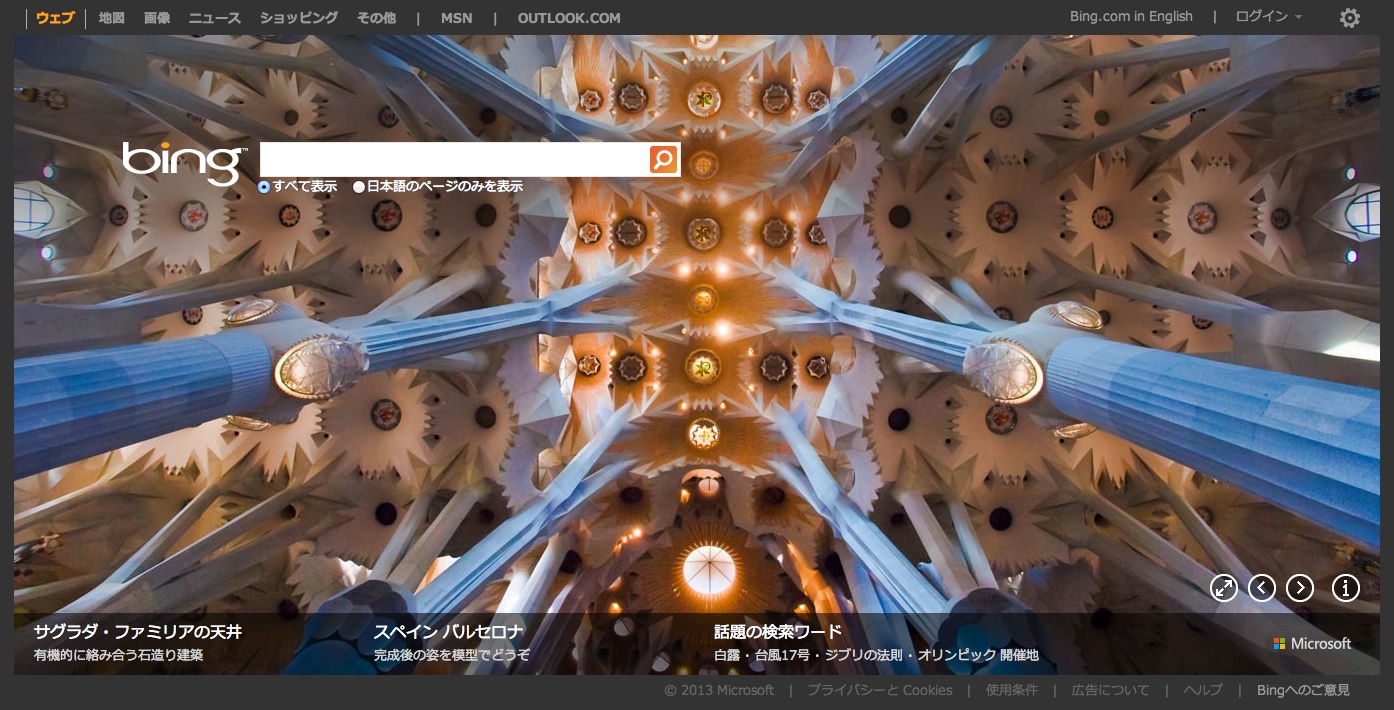Select the すべて表示 radio option
The image size is (1394, 710).
click(264, 187)
